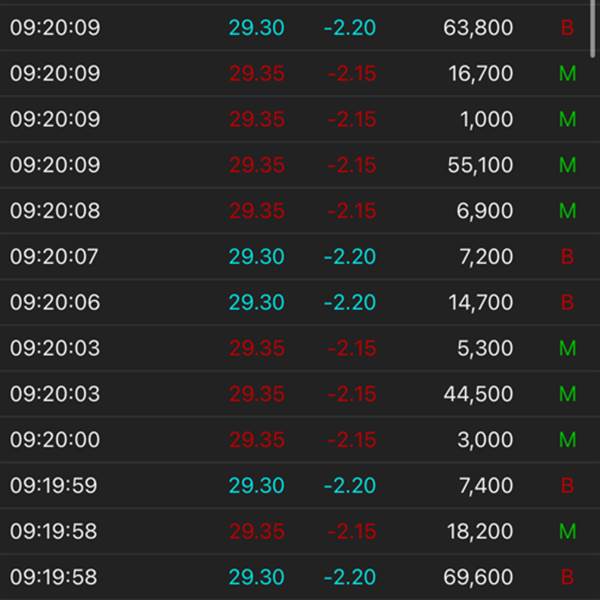Click the green M marker beside 6,900
The height and width of the screenshot is (600, 600).
567,211
